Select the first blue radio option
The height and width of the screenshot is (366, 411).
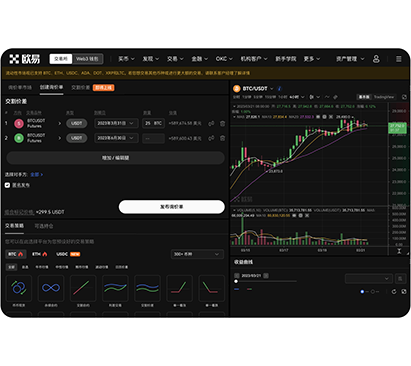pos(362,292)
